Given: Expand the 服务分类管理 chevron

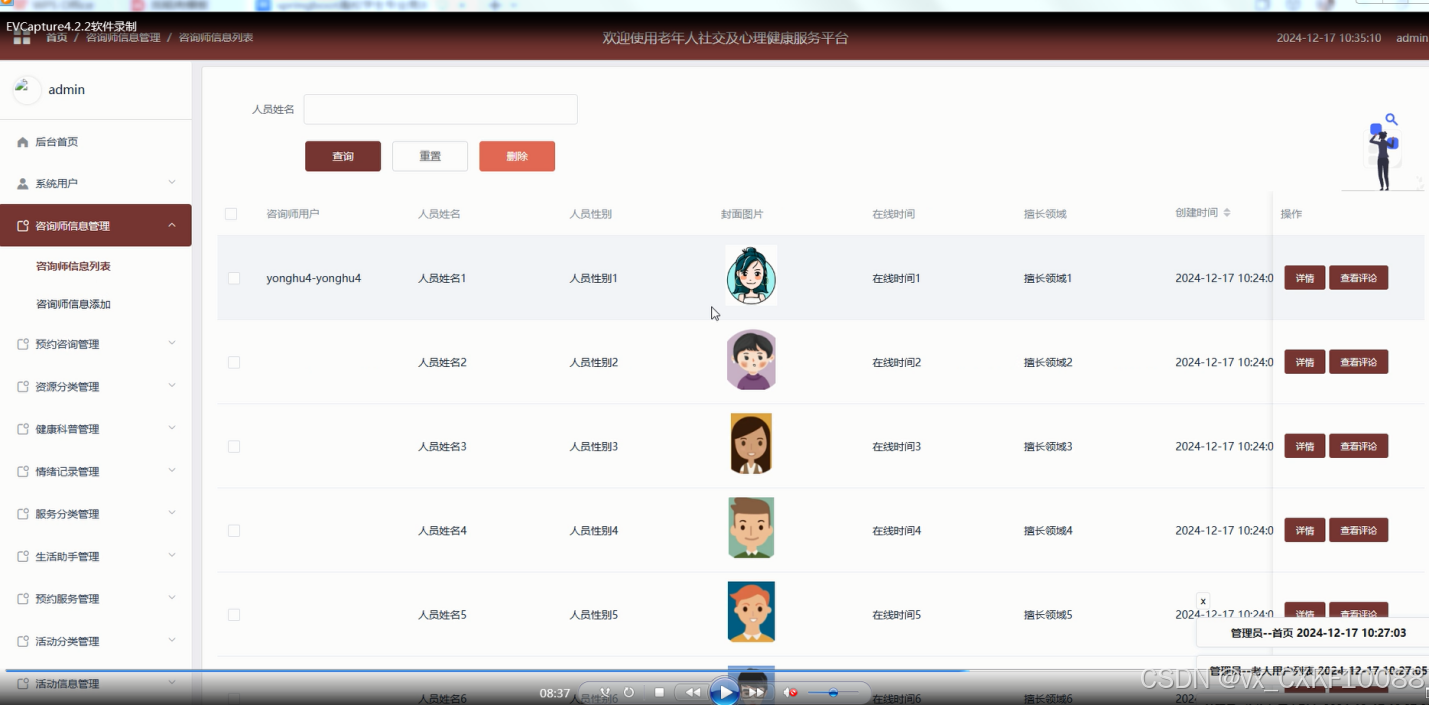Looking at the screenshot, I should click(x=172, y=513).
